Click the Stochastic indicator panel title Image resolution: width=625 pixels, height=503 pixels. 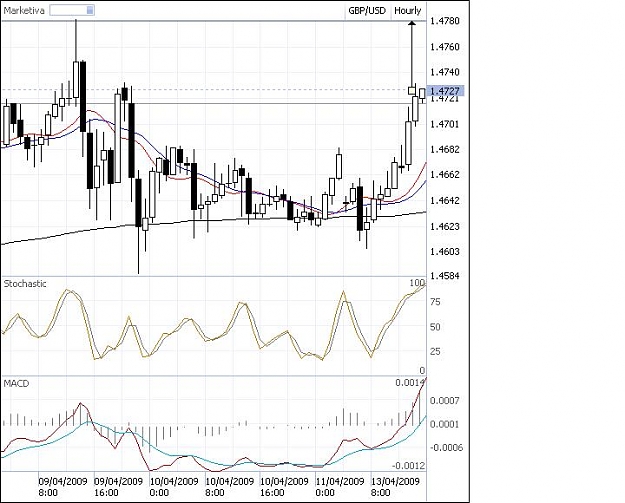[25, 284]
